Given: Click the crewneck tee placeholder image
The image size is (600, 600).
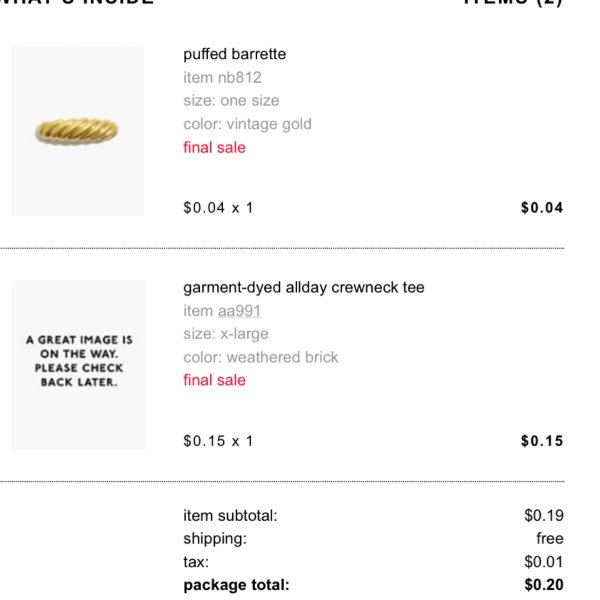Looking at the screenshot, I should pyautogui.click(x=78, y=365).
